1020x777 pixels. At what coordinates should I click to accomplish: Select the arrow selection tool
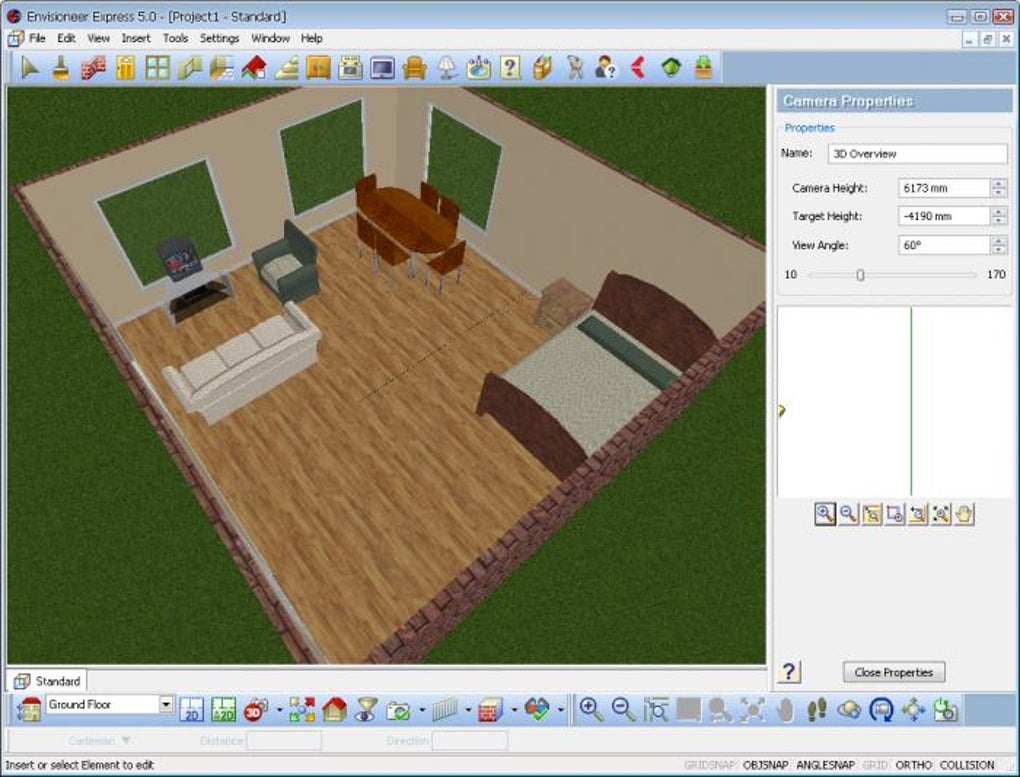pos(29,67)
